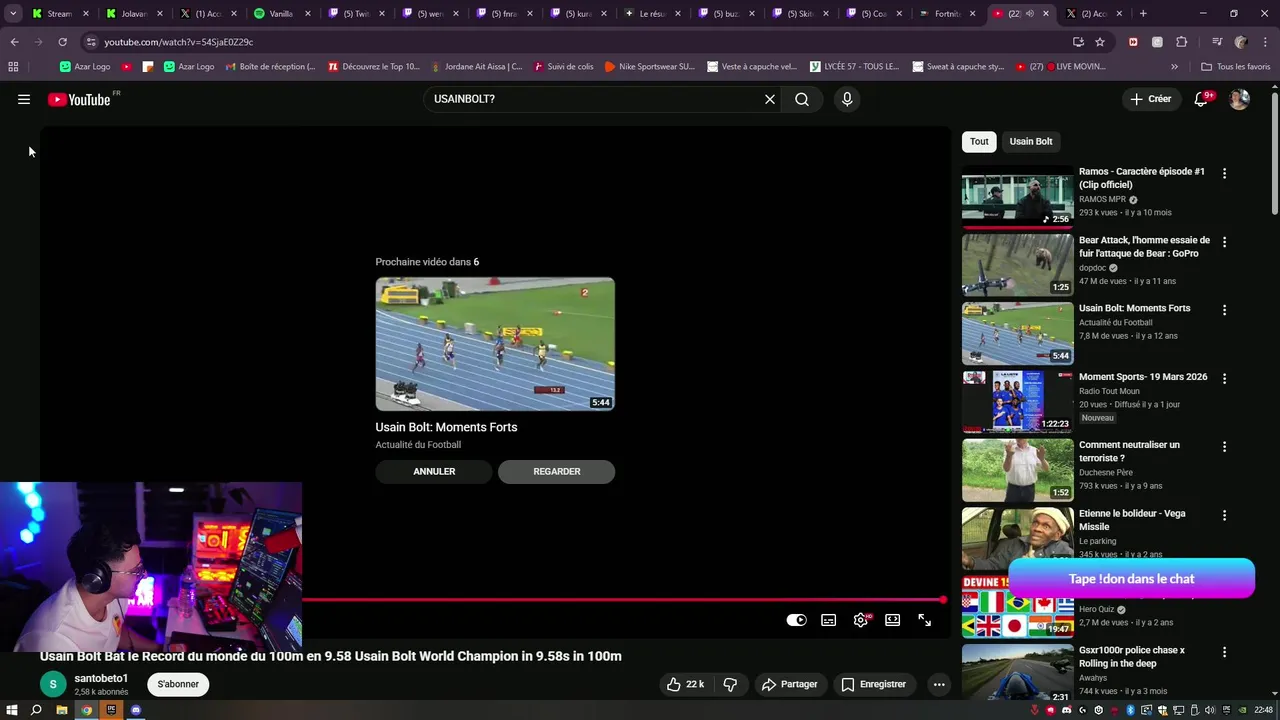
Task: Reload the page in Chrome
Action: (62, 42)
